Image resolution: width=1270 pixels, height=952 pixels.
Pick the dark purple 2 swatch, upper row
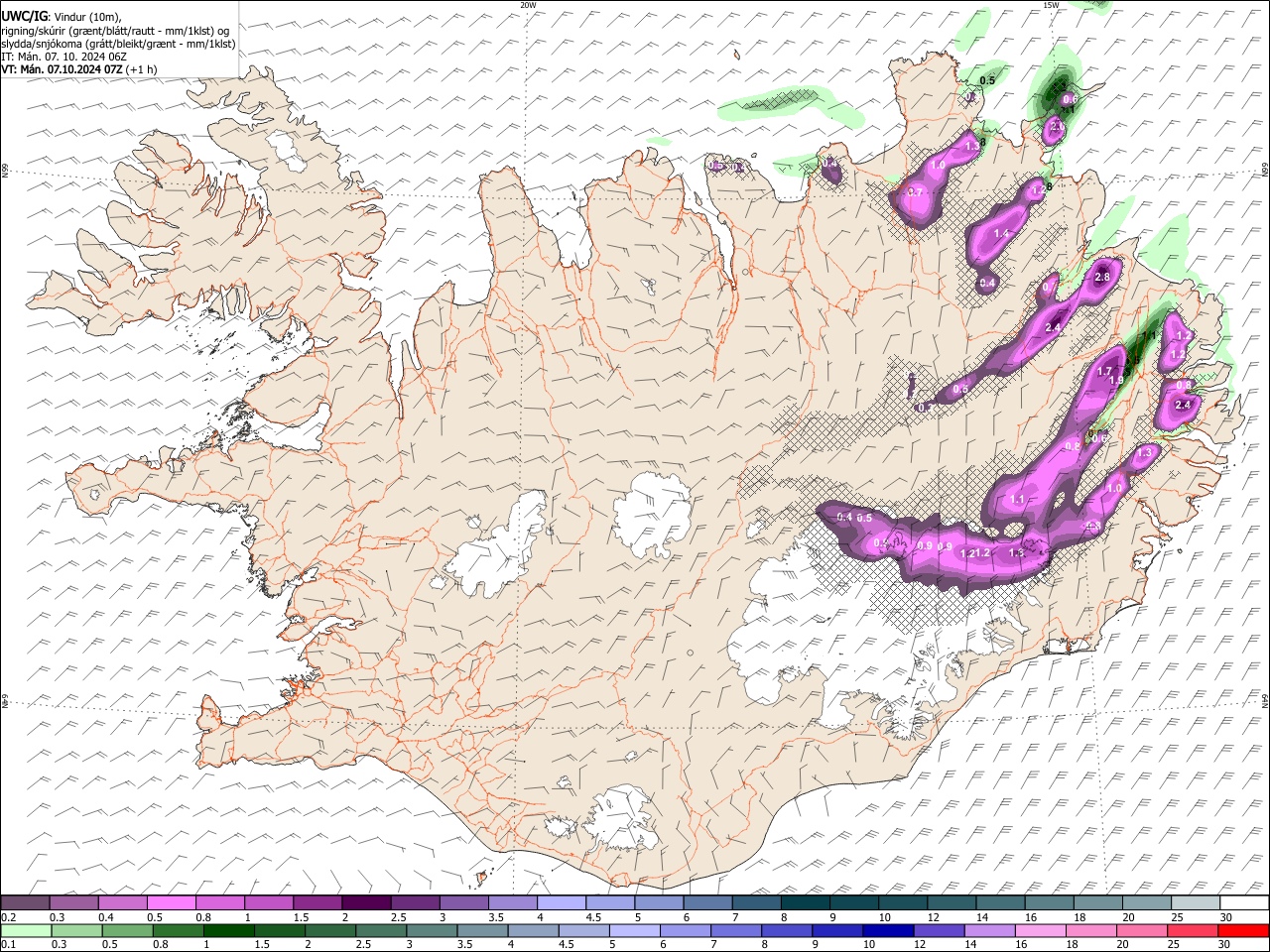(366, 903)
